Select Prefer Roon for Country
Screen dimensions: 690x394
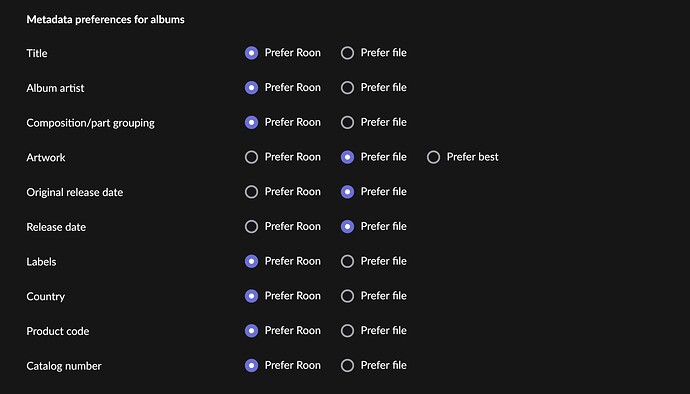[x=251, y=296]
